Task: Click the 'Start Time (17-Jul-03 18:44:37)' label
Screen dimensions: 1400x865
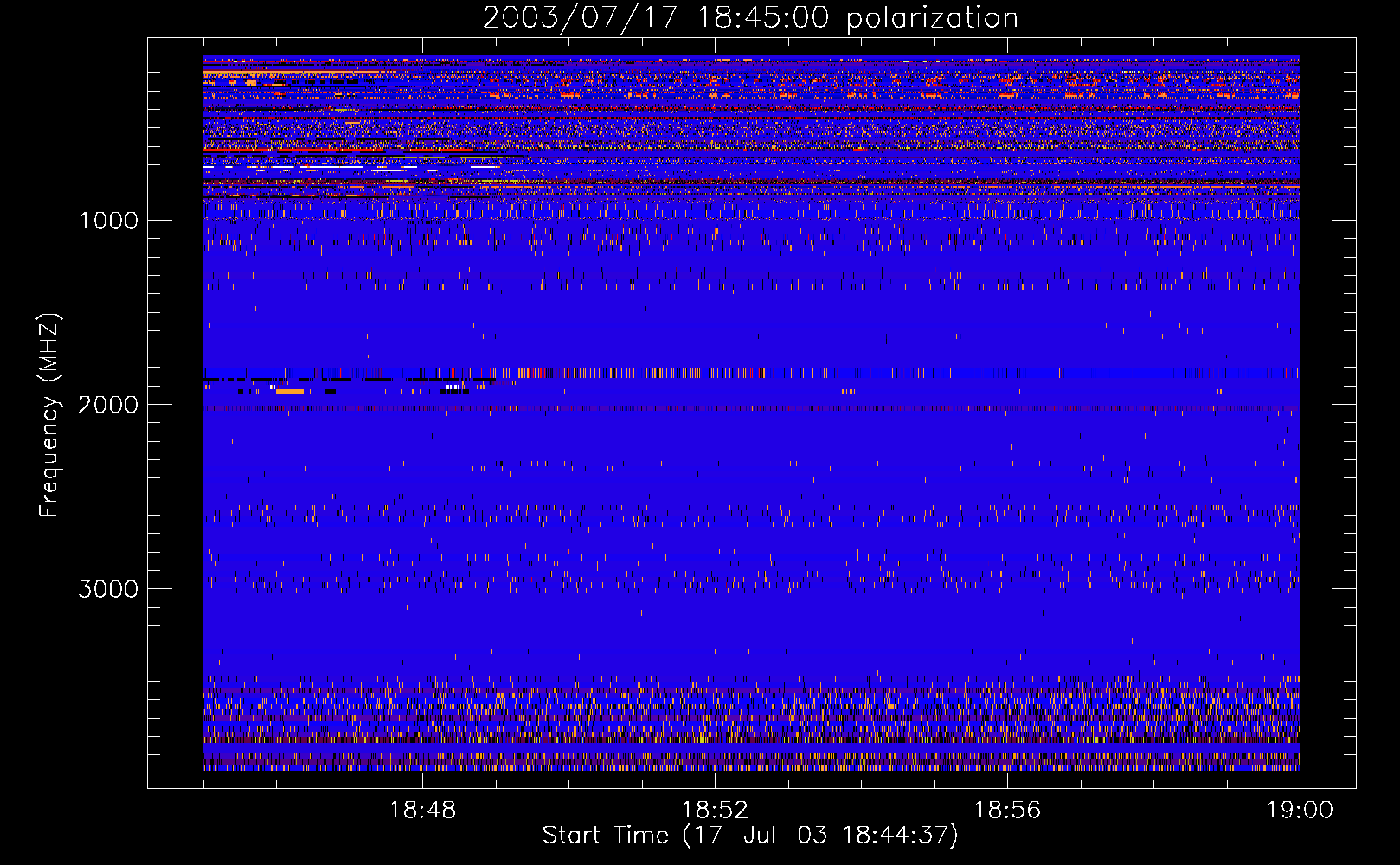Action: click(750, 836)
